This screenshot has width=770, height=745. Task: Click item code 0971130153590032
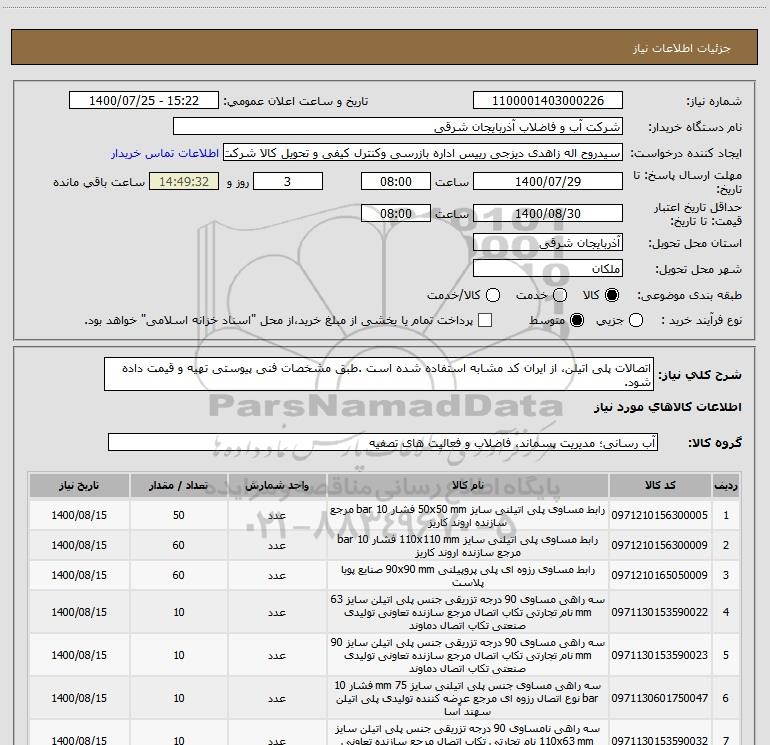tap(660, 741)
